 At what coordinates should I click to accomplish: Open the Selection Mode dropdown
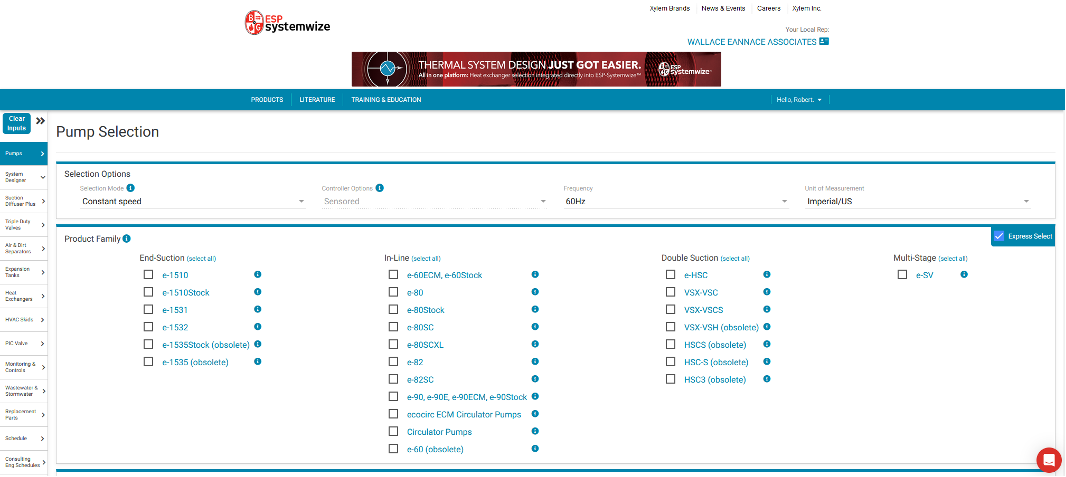(x=193, y=201)
